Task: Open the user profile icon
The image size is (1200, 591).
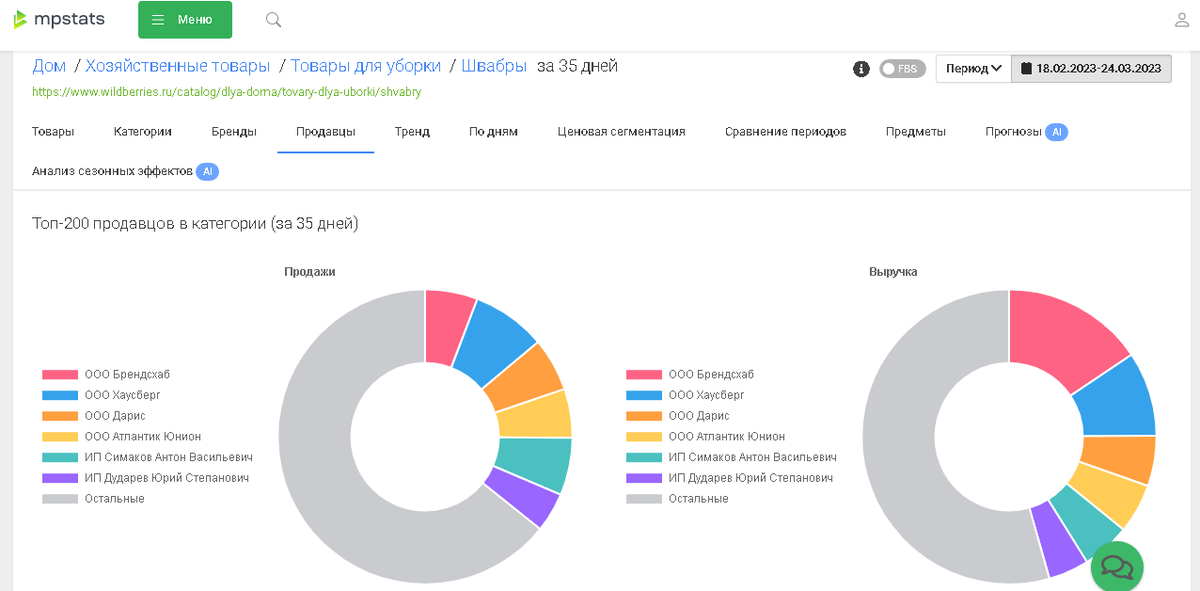Action: pyautogui.click(x=1182, y=19)
